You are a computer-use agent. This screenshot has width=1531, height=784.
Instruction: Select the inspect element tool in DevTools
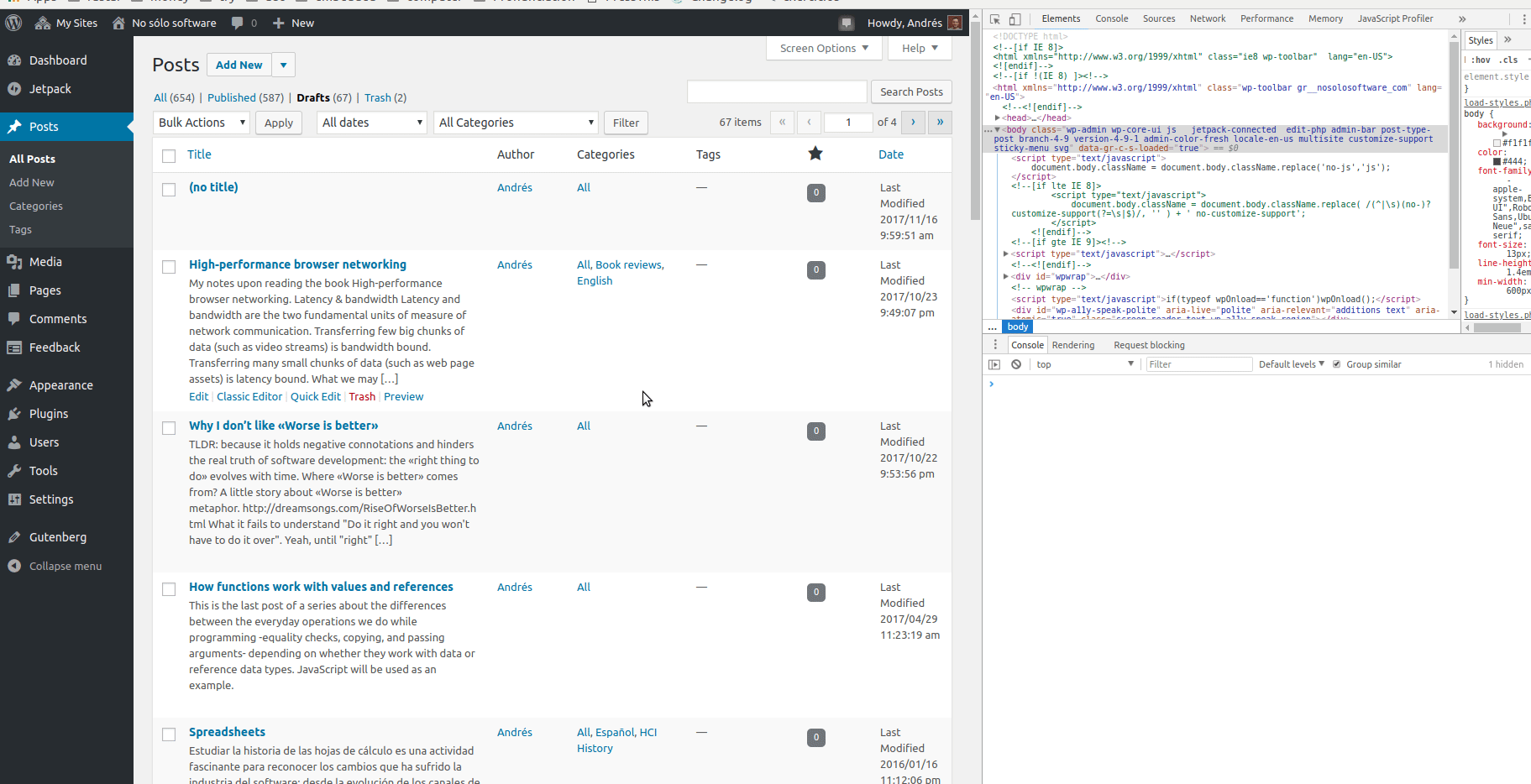(995, 18)
